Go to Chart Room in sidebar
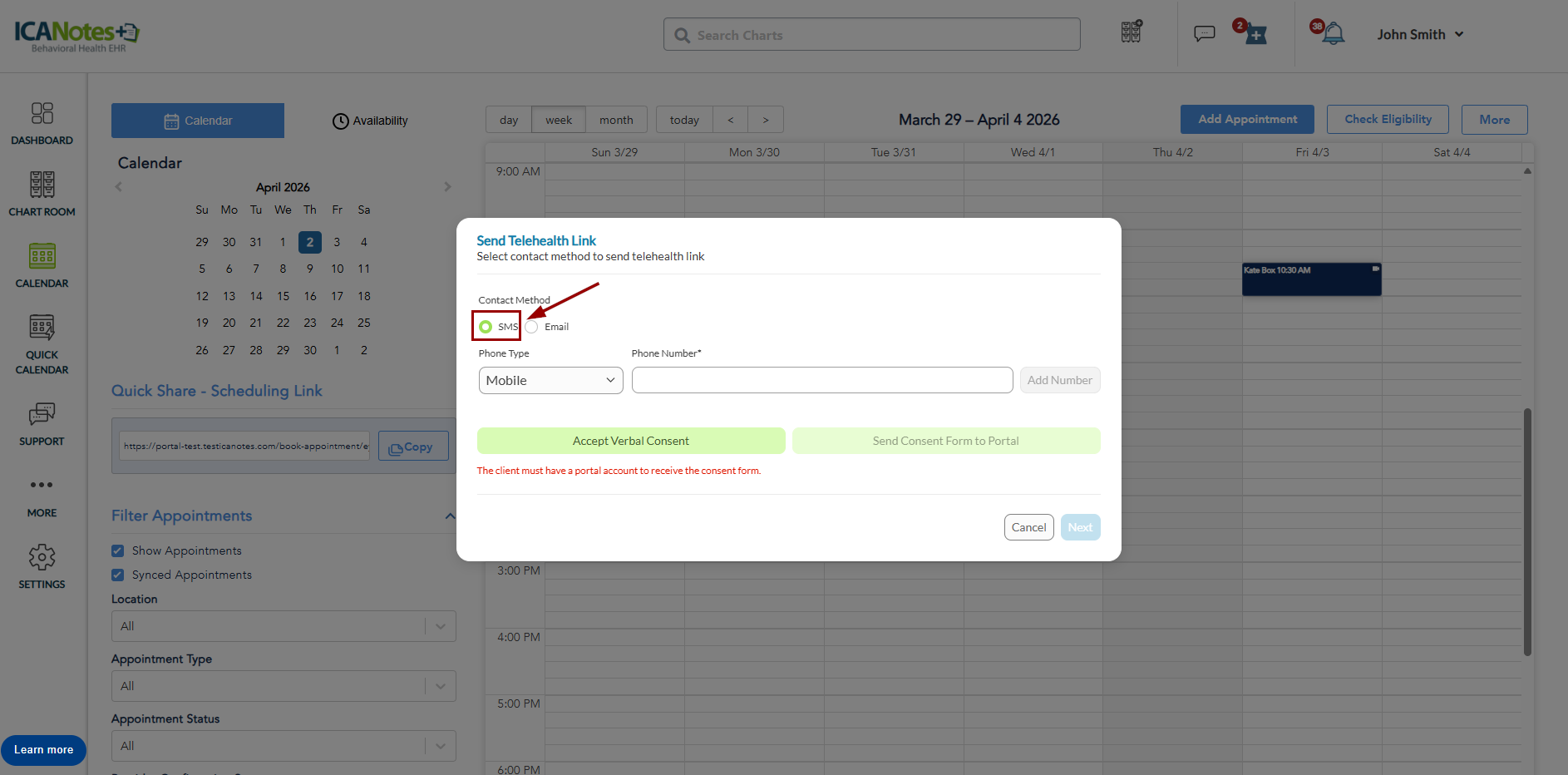This screenshot has height=775, width=1568. click(42, 194)
